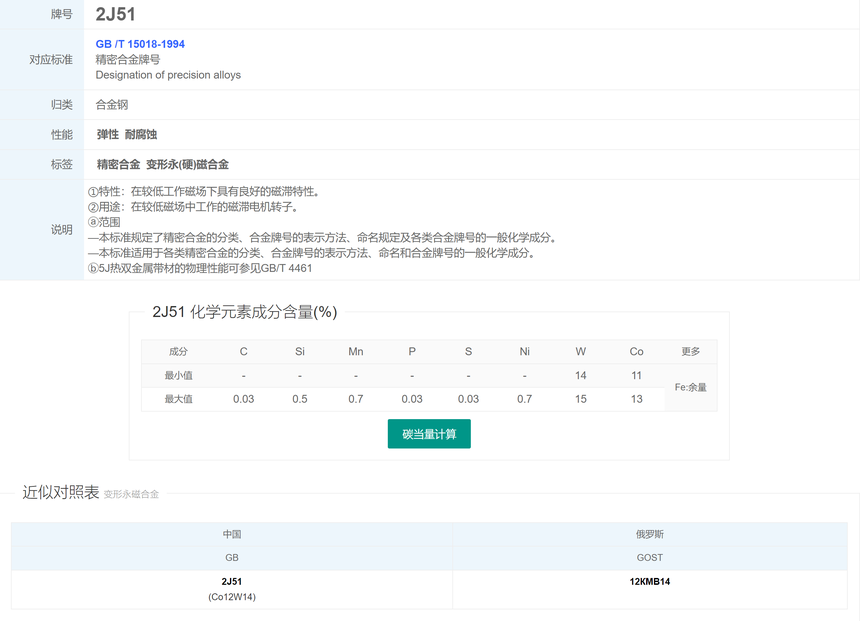Click the 成分 header cell
860x621 pixels.
[178, 351]
